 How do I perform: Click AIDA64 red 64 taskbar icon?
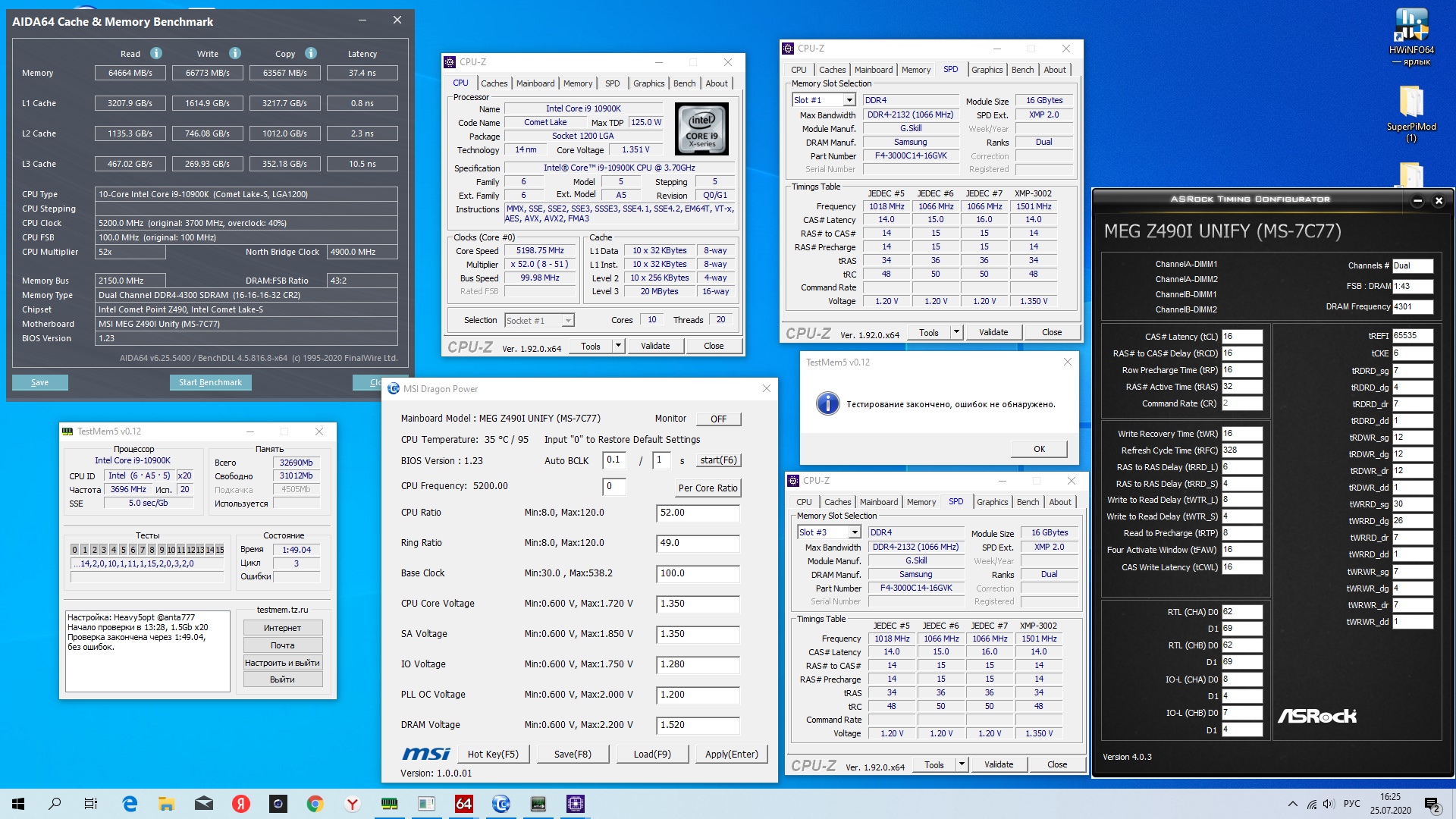pyautogui.click(x=463, y=804)
